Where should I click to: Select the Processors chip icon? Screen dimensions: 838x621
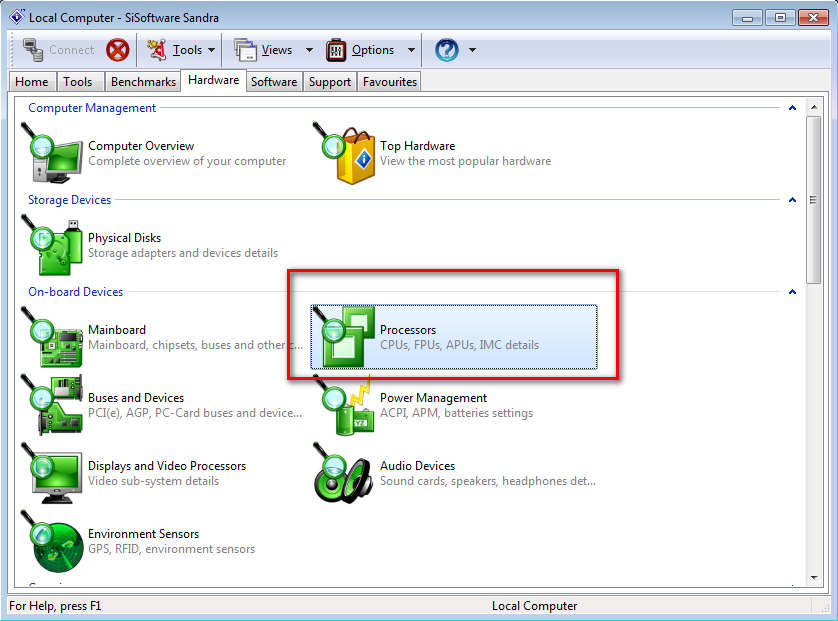[x=344, y=337]
